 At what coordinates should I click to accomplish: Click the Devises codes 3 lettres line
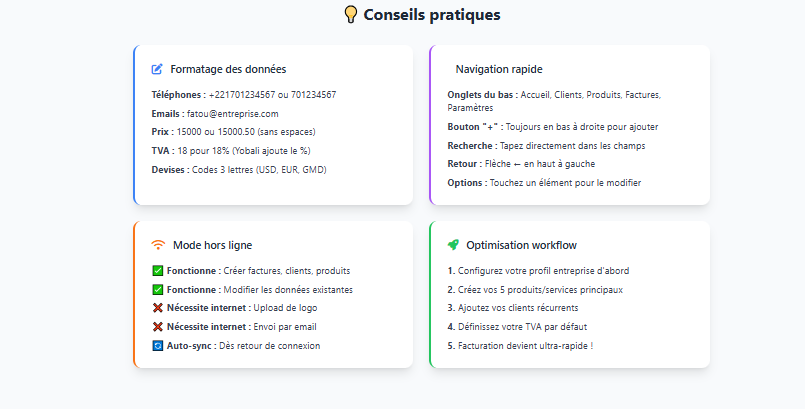pos(239,169)
